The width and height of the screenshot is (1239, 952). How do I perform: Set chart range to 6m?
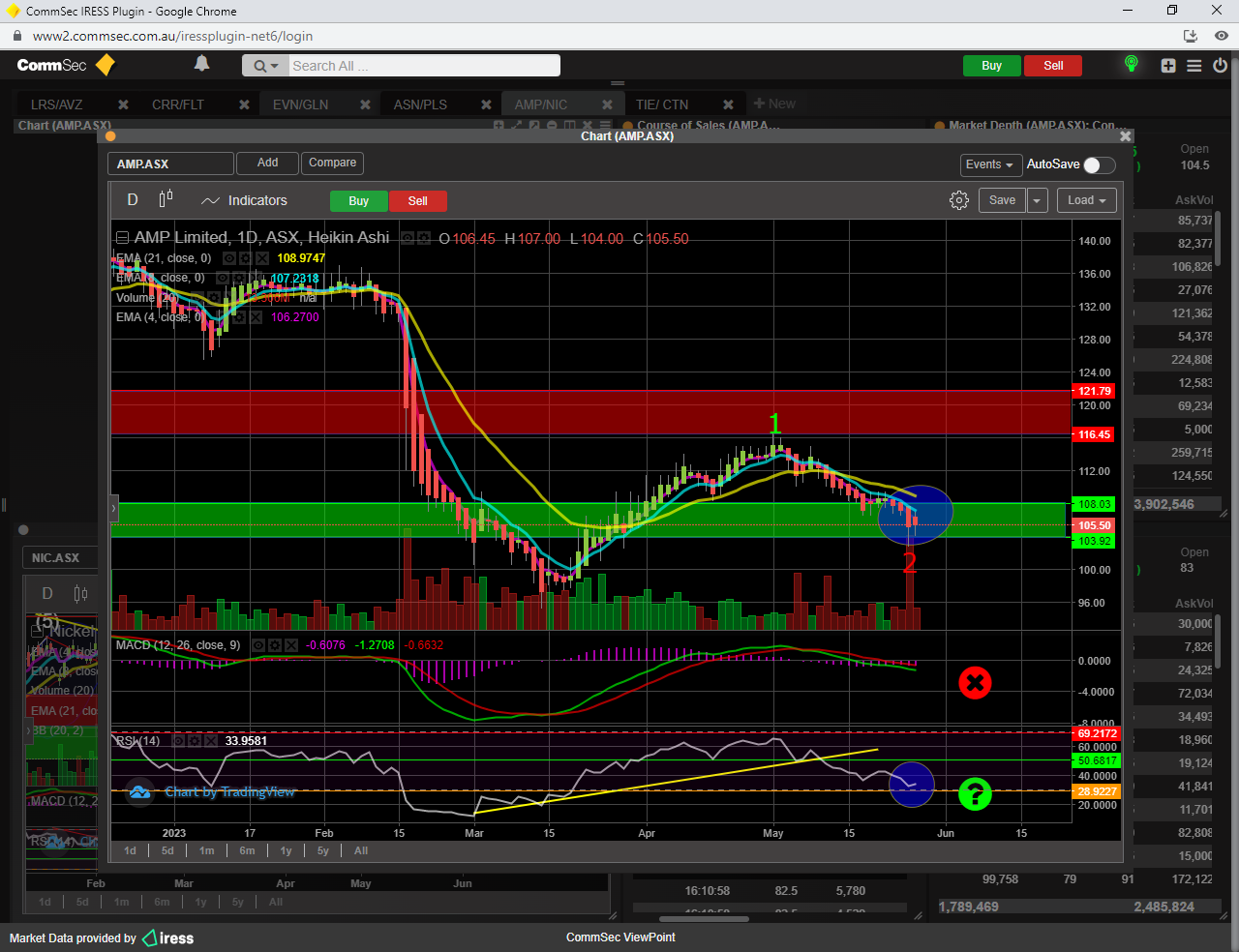tap(247, 850)
